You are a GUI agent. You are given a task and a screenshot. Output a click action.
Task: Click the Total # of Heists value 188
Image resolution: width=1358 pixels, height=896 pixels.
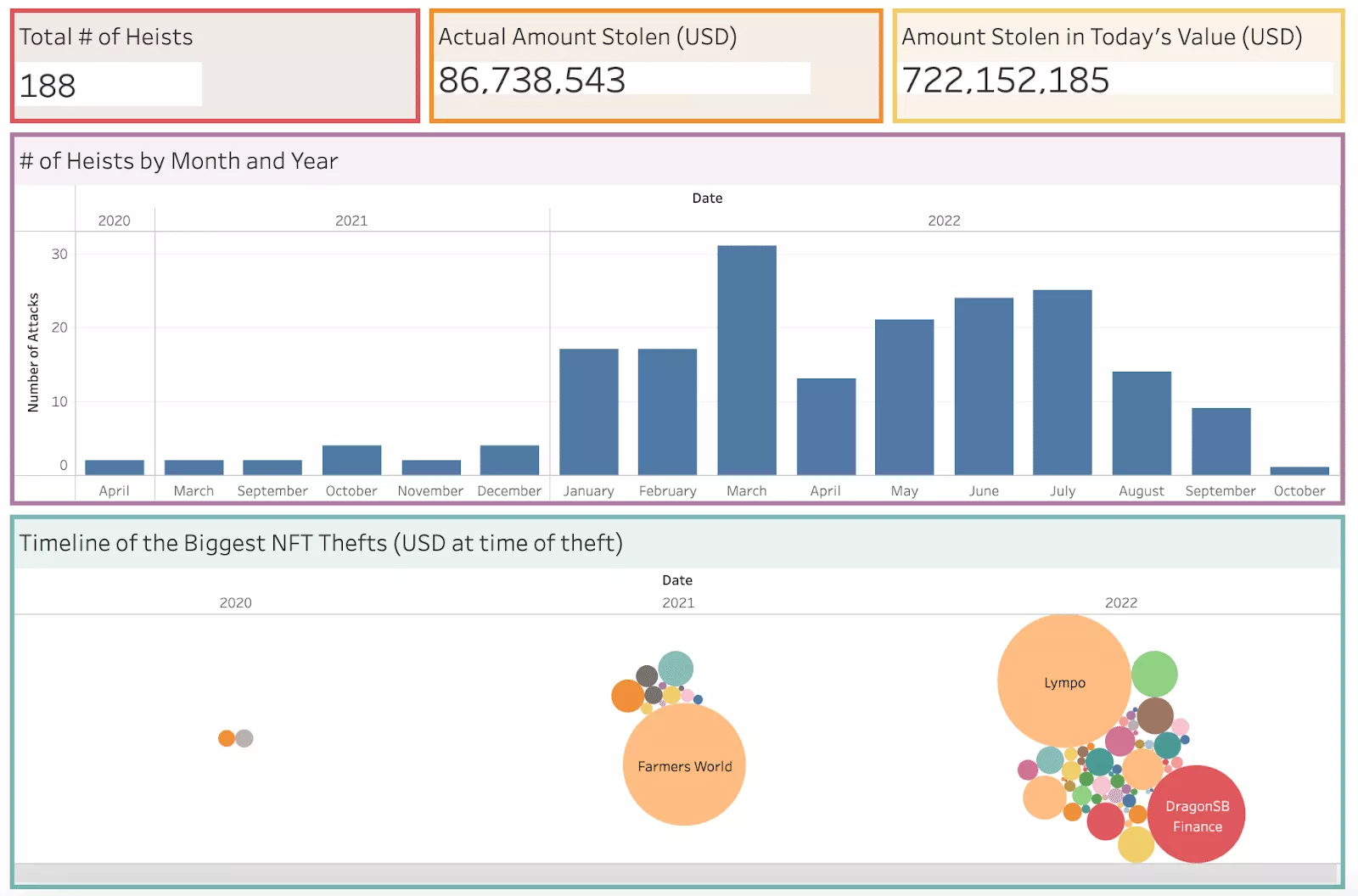coord(48,86)
